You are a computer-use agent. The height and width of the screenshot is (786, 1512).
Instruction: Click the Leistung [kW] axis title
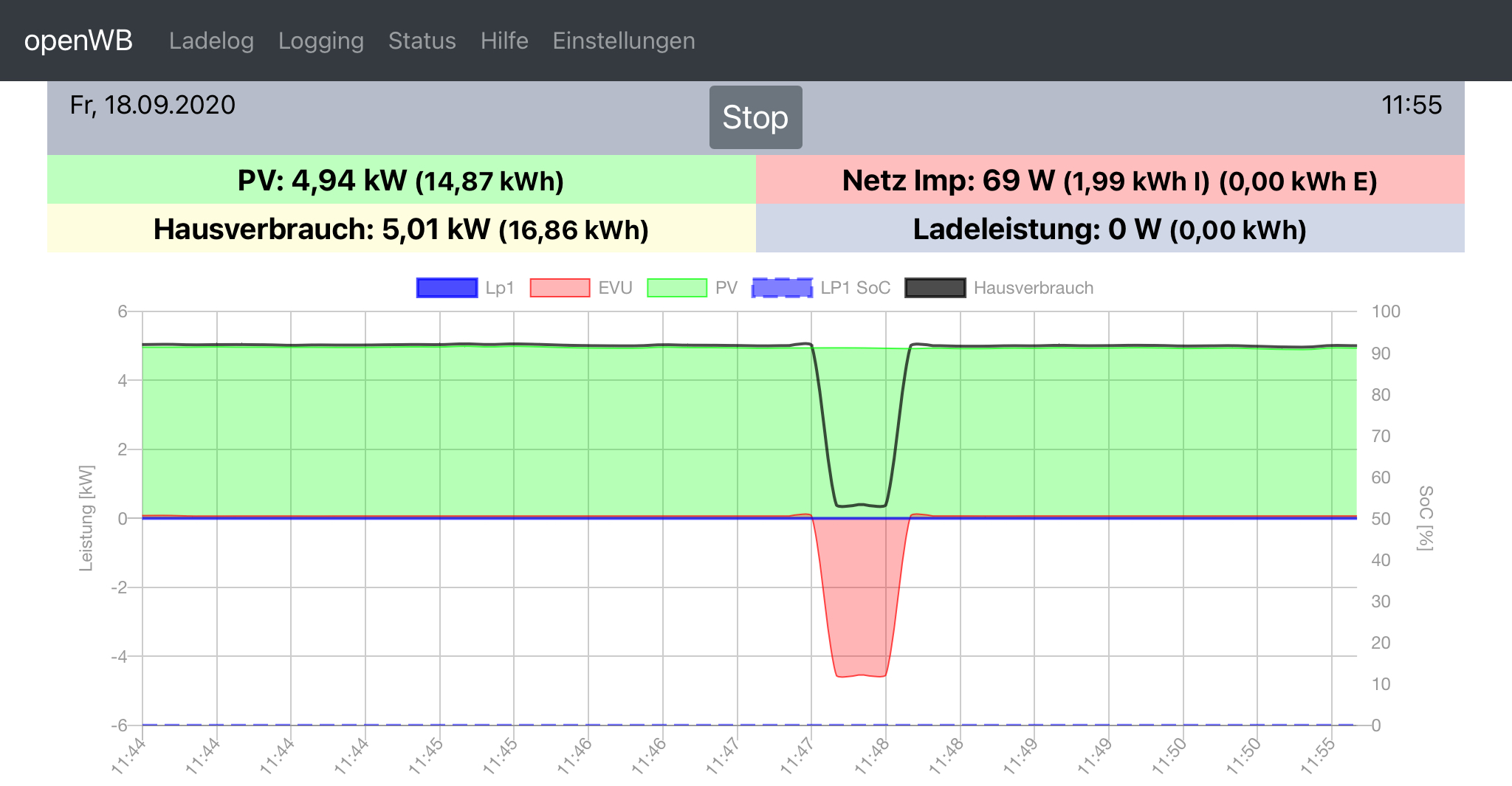(x=86, y=518)
